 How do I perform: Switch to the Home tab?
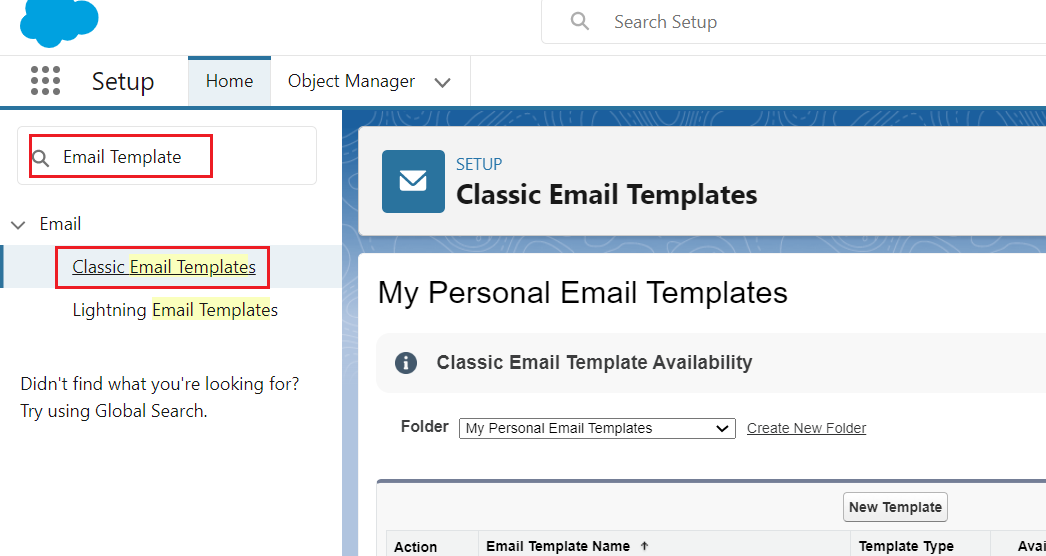(229, 81)
